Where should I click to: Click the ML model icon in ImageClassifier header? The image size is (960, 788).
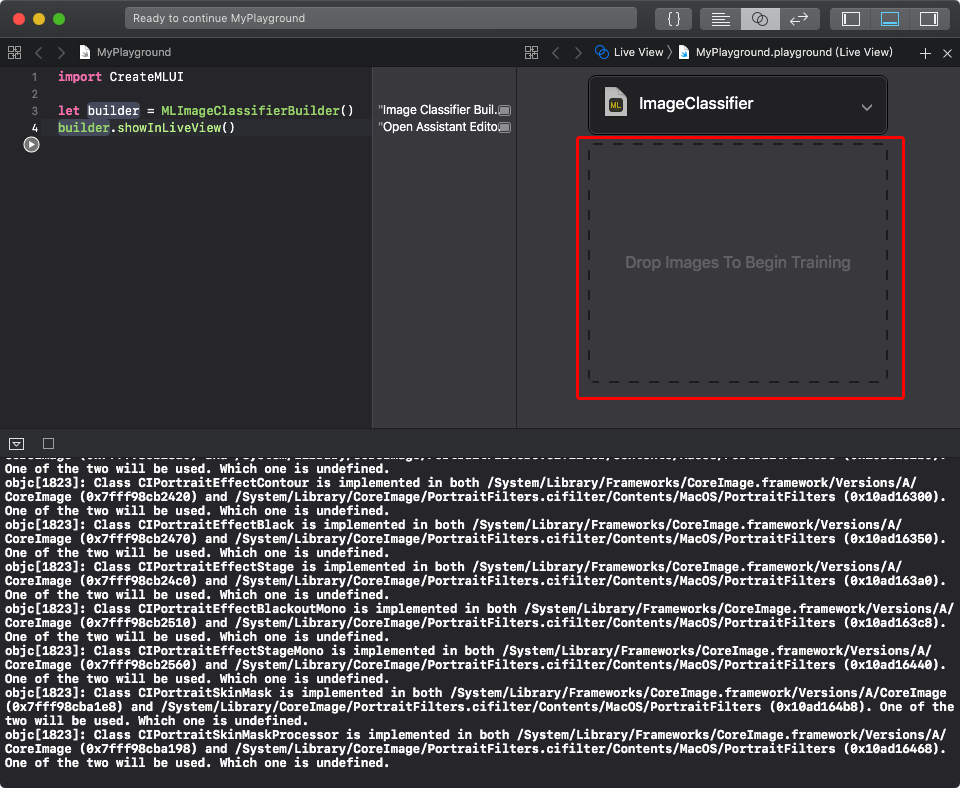point(615,102)
